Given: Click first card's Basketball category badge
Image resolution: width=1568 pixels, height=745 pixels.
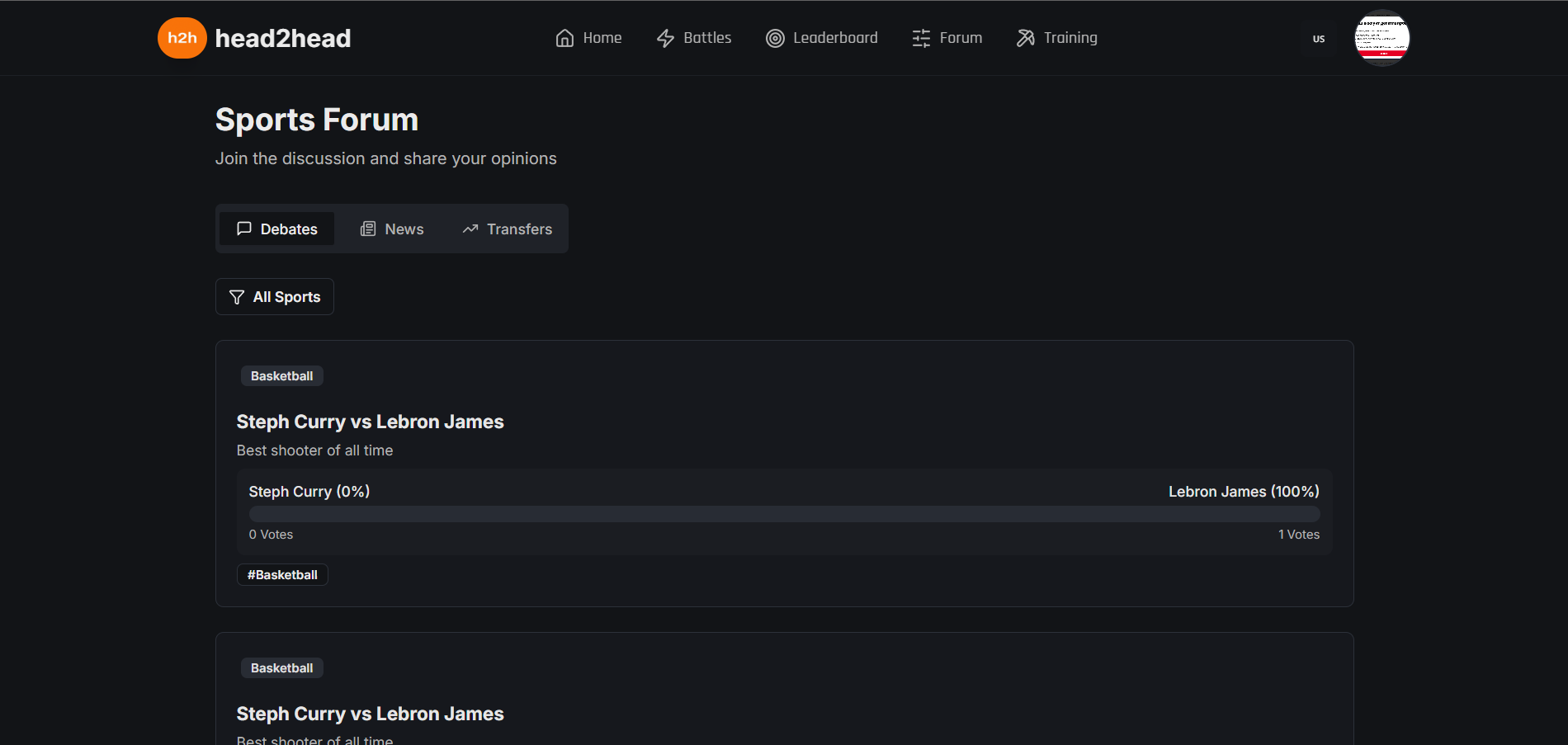Looking at the screenshot, I should coord(281,376).
